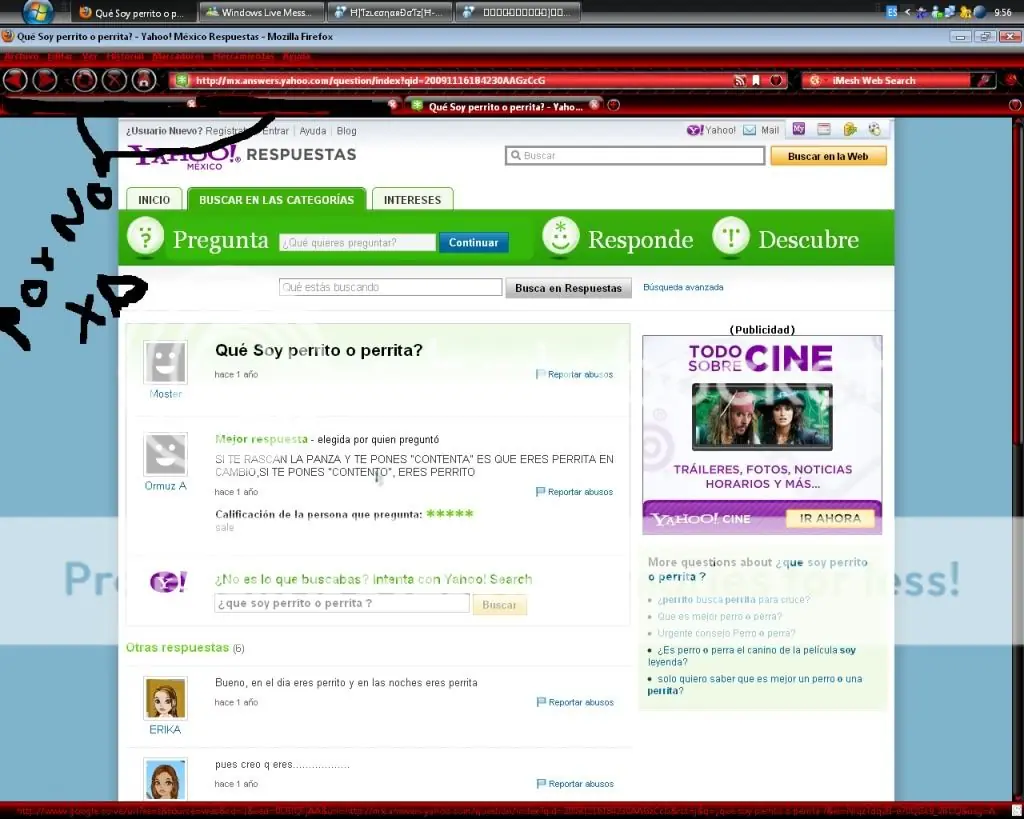The image size is (1024, 819).
Task: Focus the '¿Qué quieres preguntar?' input field
Action: click(x=357, y=242)
